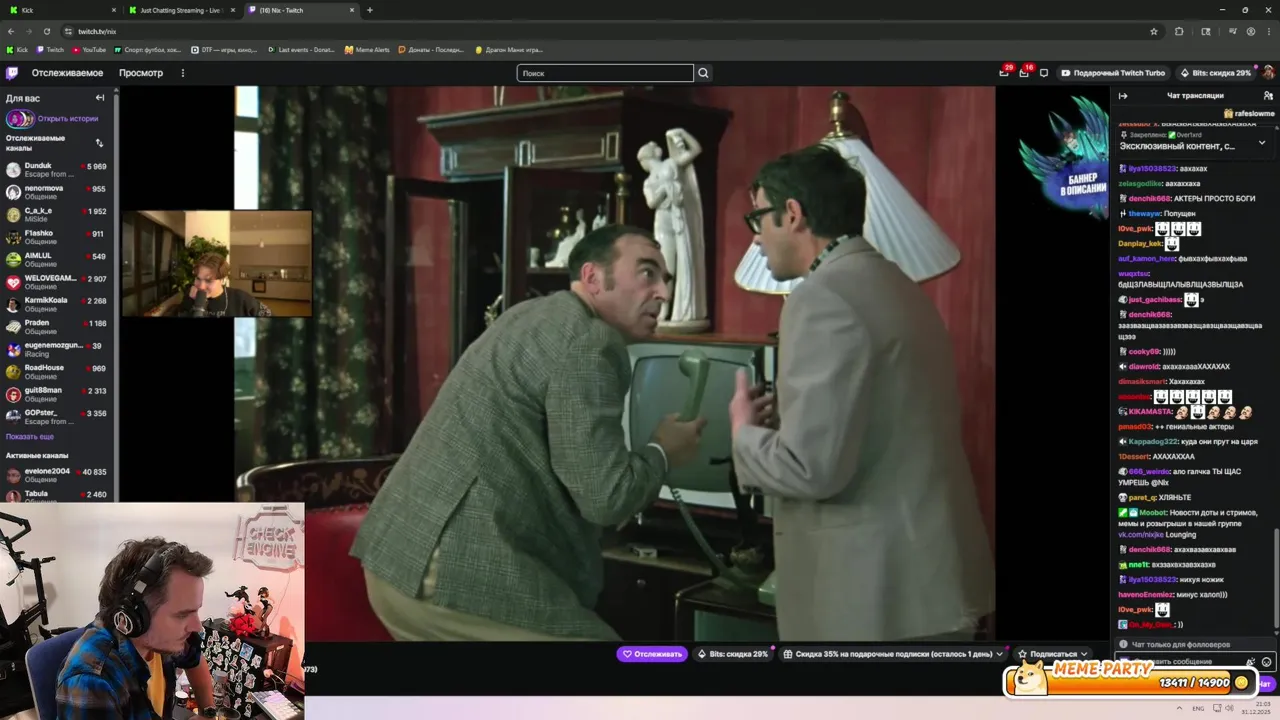This screenshot has width=1280, height=720.
Task: Bookmark page with the star icon
Action: coord(1154,31)
